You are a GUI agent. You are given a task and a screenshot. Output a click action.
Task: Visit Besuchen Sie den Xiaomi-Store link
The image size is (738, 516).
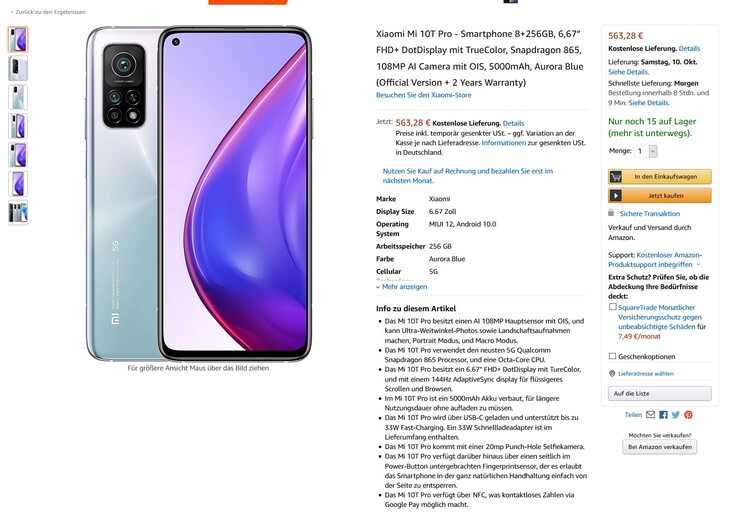(x=423, y=95)
